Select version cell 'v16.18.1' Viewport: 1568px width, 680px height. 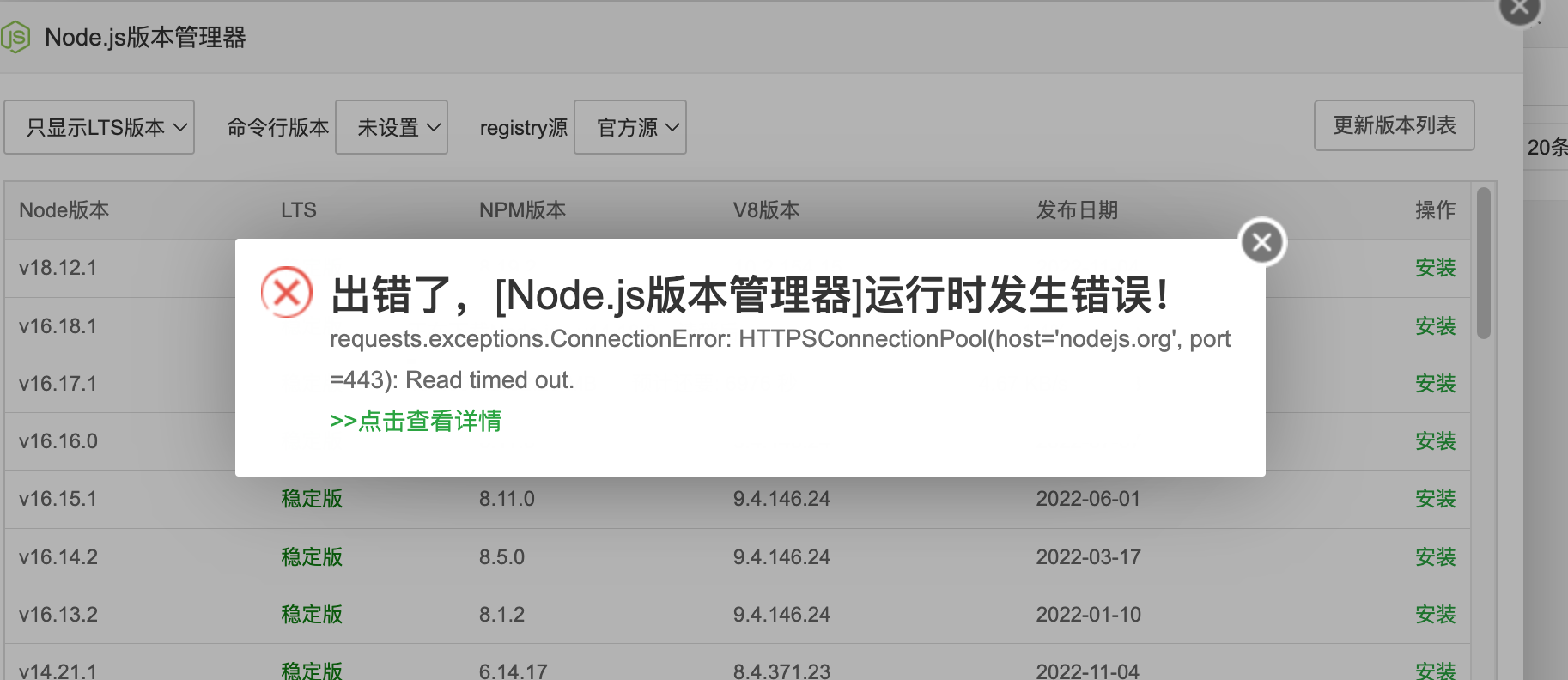point(58,326)
